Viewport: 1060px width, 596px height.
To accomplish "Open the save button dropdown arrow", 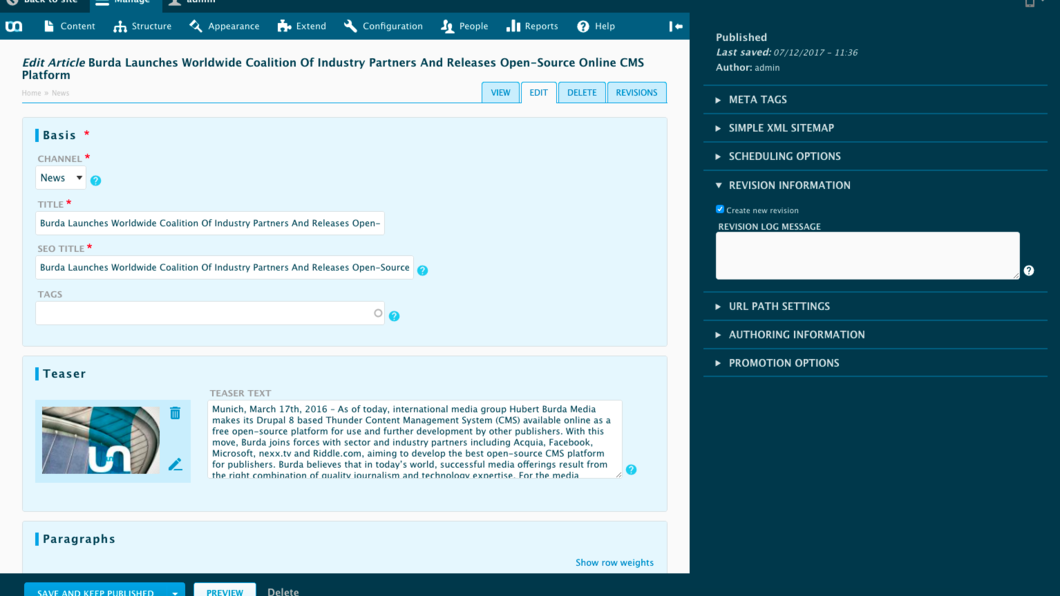I will (175, 591).
